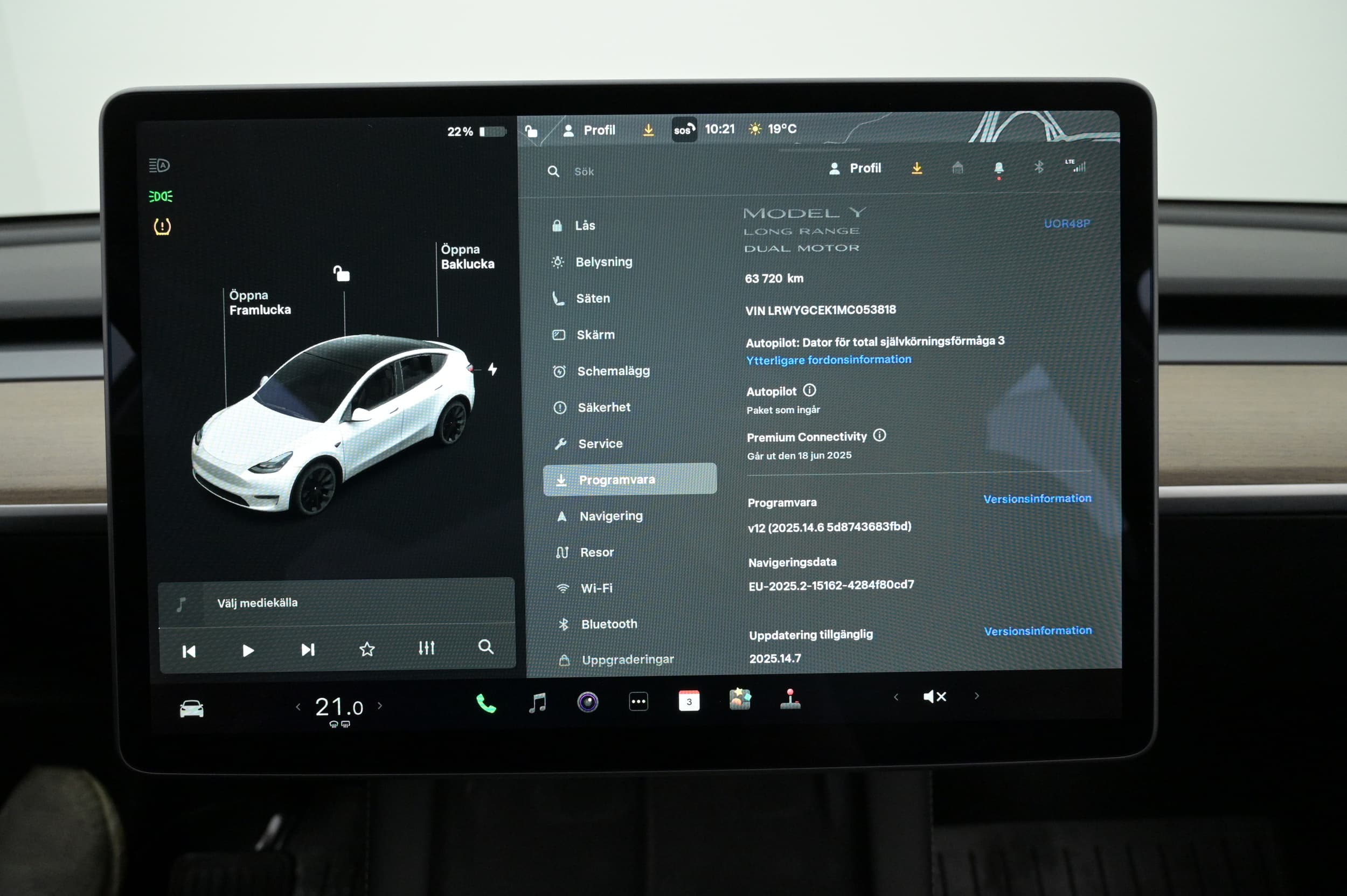Tap the SOS indicator in status bar

(x=684, y=130)
